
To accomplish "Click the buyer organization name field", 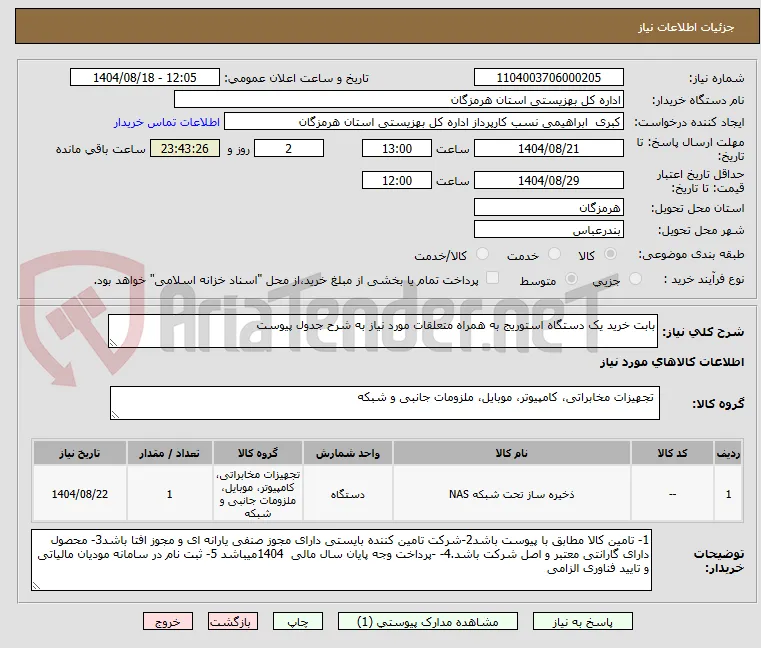I will 398,100.
